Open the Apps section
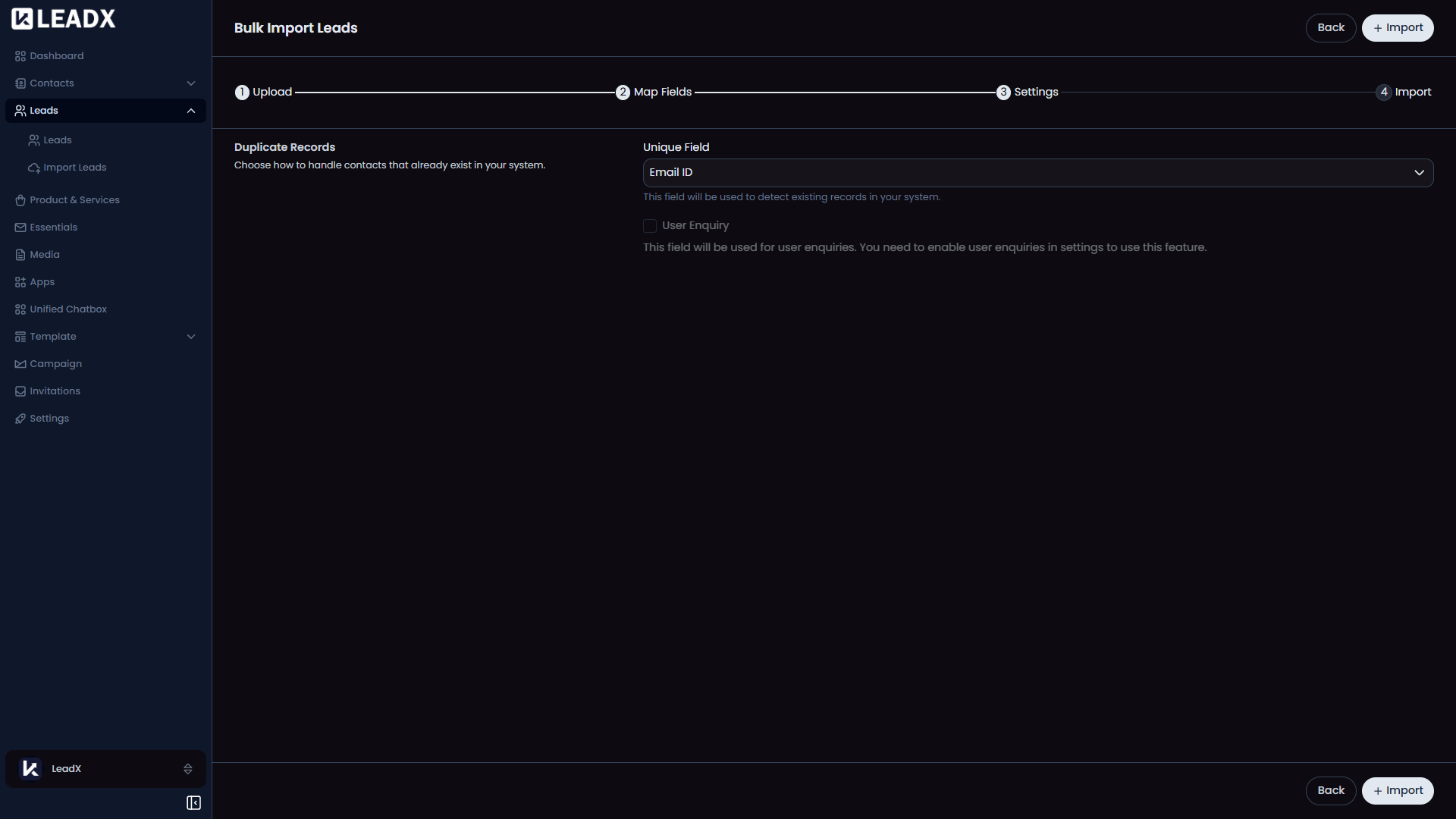The width and height of the screenshot is (1456, 819). pos(42,281)
